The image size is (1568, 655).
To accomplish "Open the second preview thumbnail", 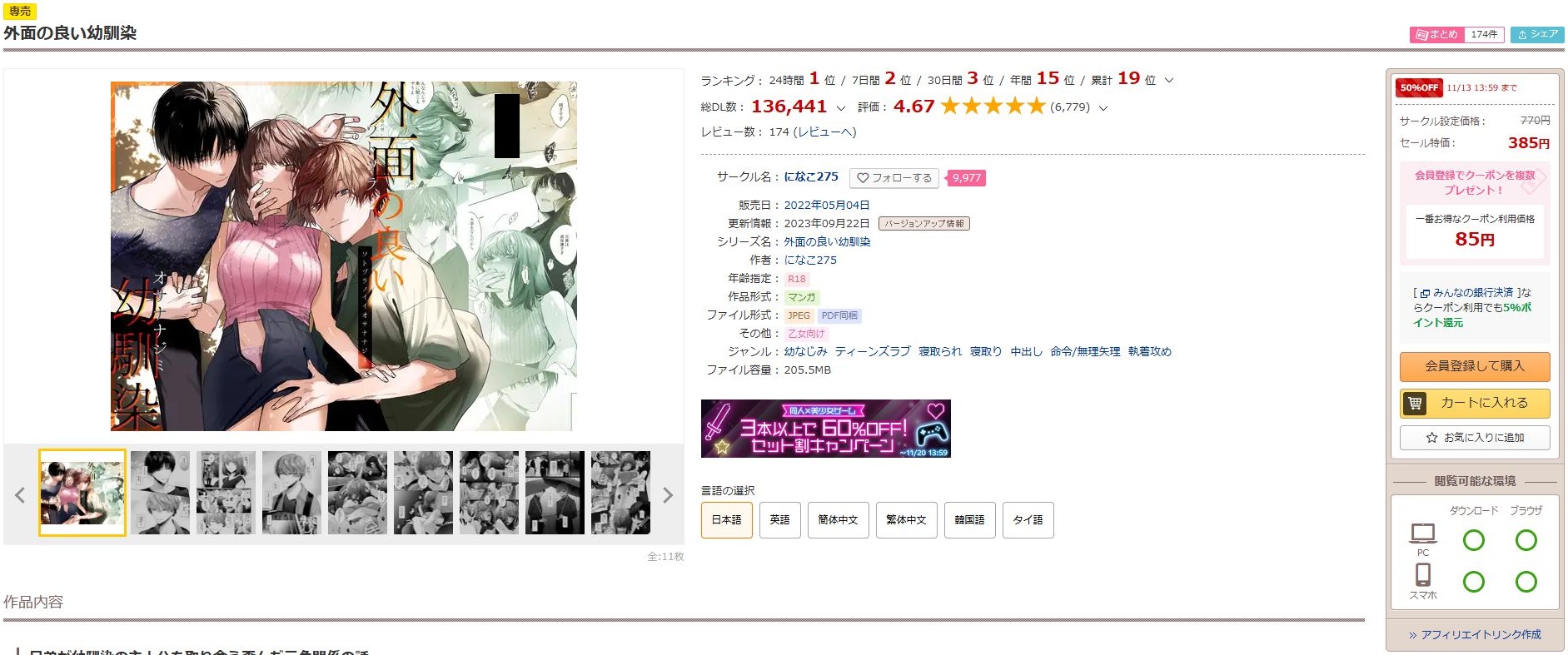I will coord(160,494).
